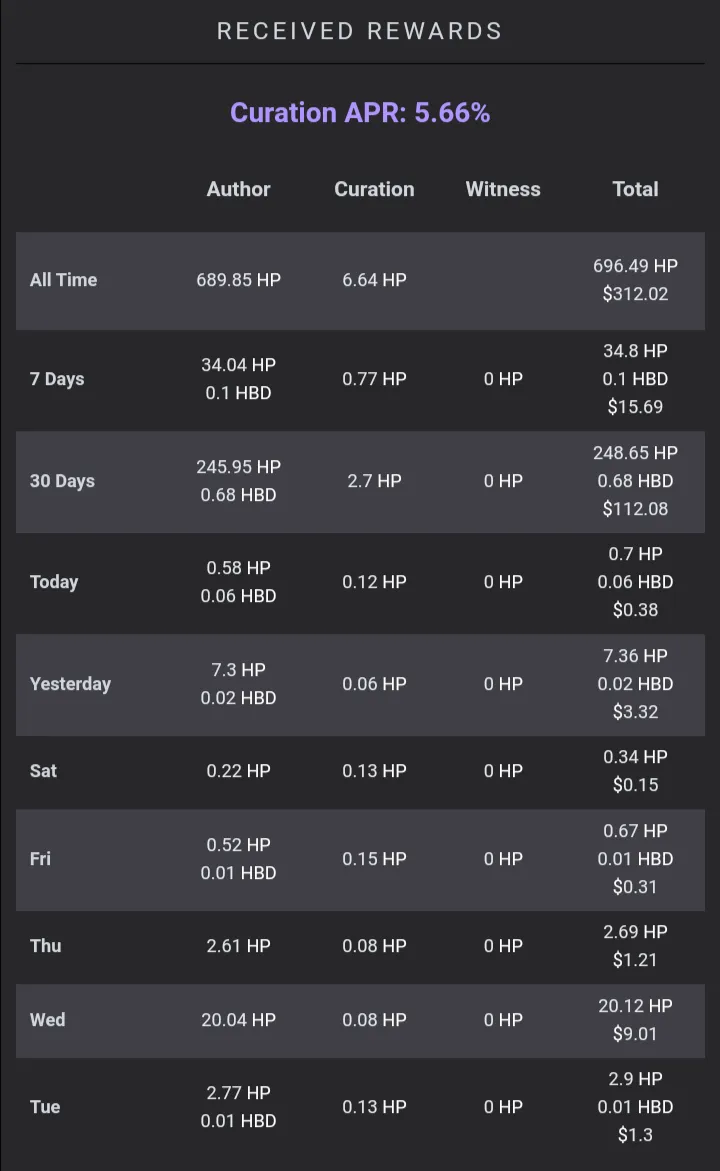Click the 30 Days row label
This screenshot has height=1171, width=720.
[62, 481]
